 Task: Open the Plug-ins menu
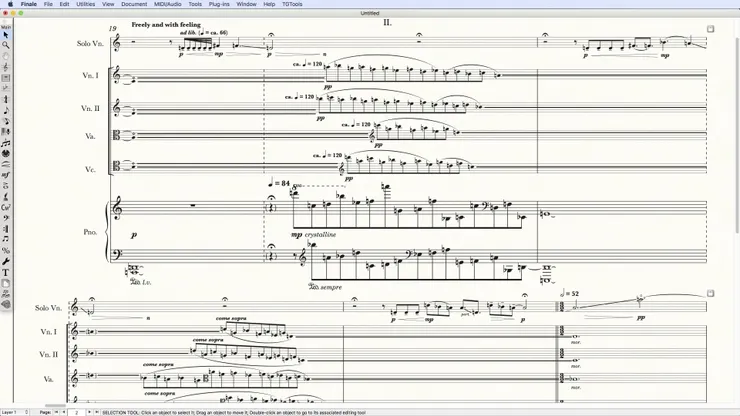coord(219,4)
